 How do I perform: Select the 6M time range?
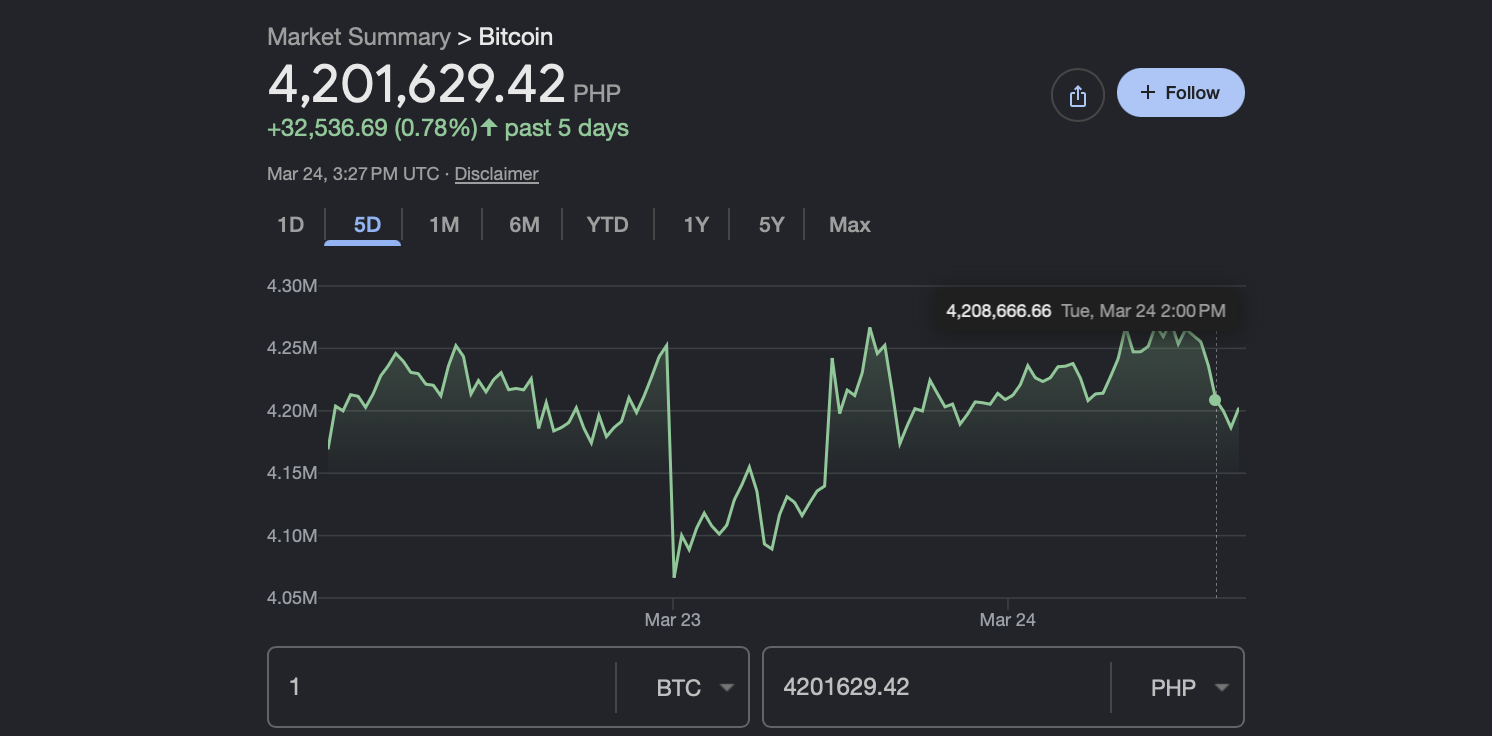[523, 224]
